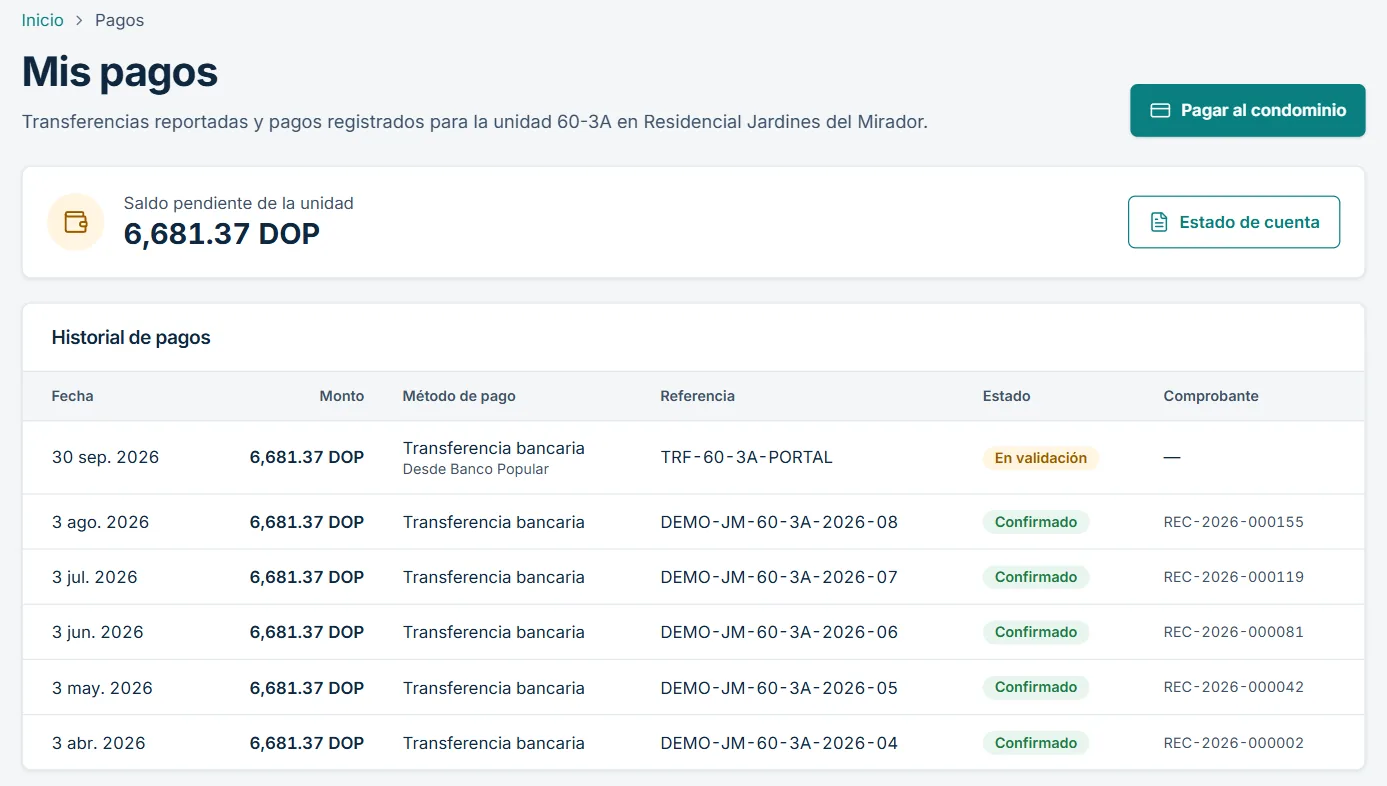Open receipt REC-2026-000081
This screenshot has width=1387, height=786.
1233,632
